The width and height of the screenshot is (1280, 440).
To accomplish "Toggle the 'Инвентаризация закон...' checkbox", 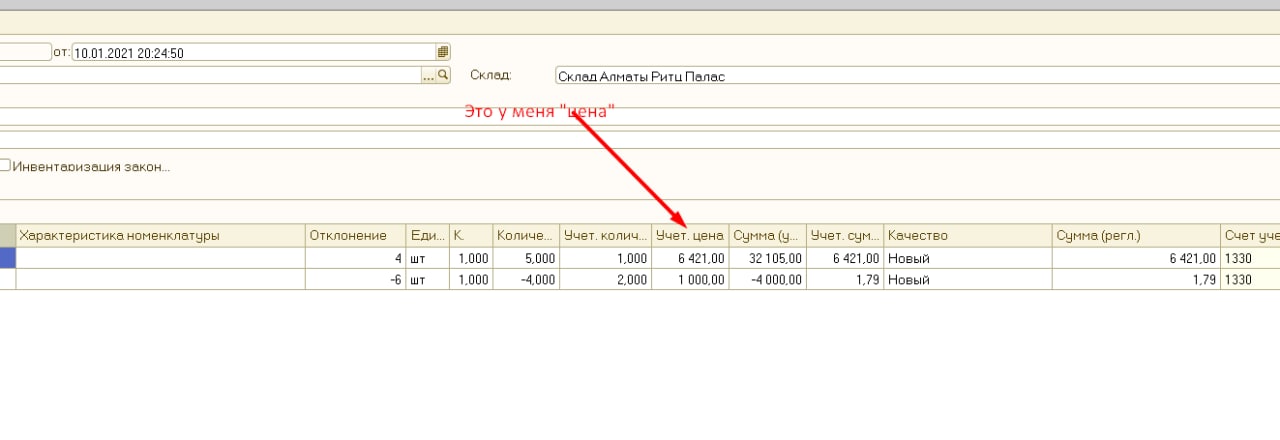I will [x=5, y=167].
